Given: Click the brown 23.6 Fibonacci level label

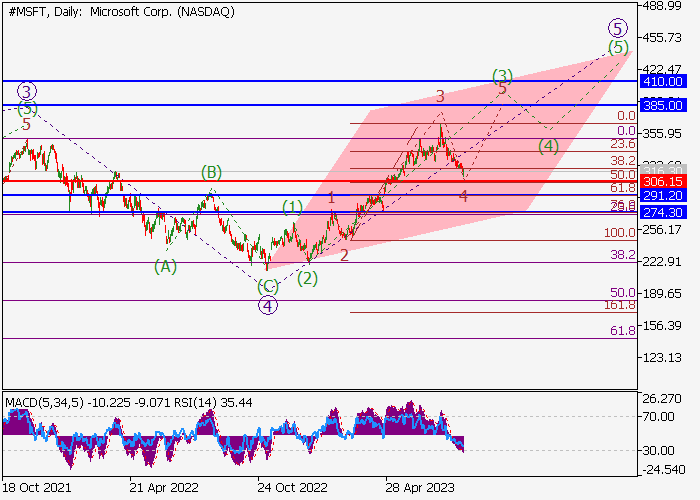Looking at the screenshot, I should pos(623,144).
